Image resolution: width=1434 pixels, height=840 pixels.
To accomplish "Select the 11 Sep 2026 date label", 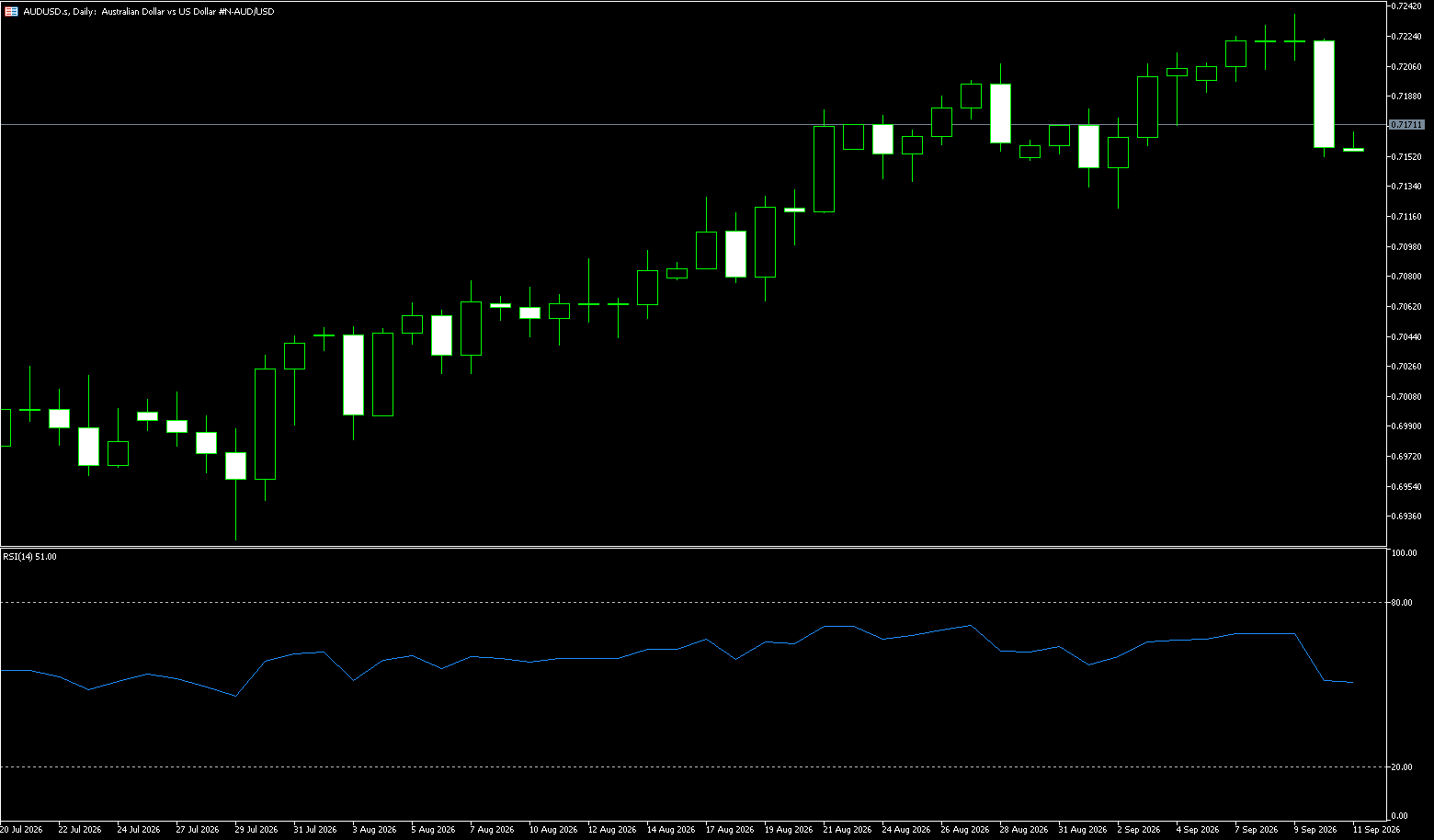I will 1376,830.
